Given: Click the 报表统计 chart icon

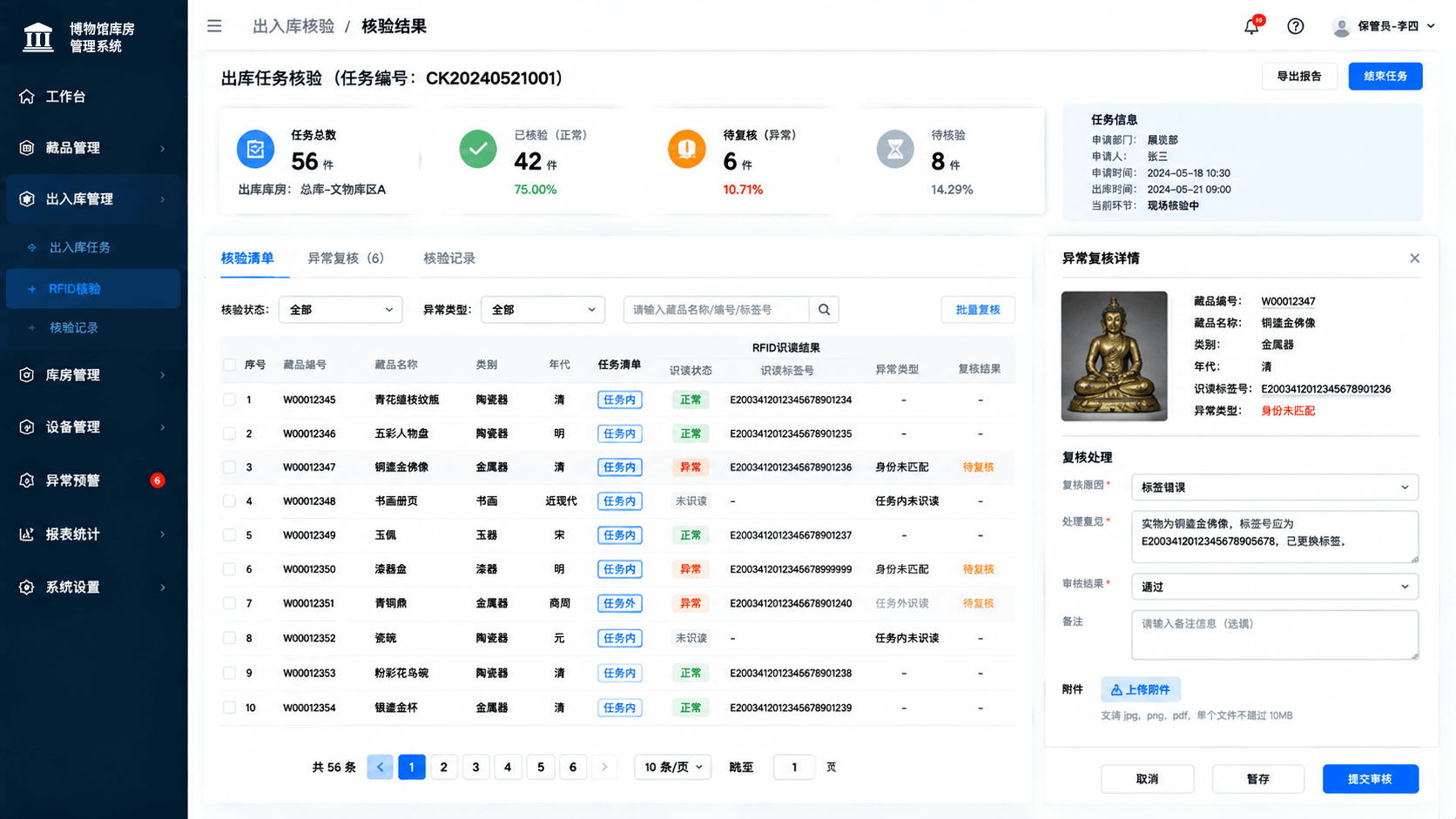Looking at the screenshot, I should (27, 534).
